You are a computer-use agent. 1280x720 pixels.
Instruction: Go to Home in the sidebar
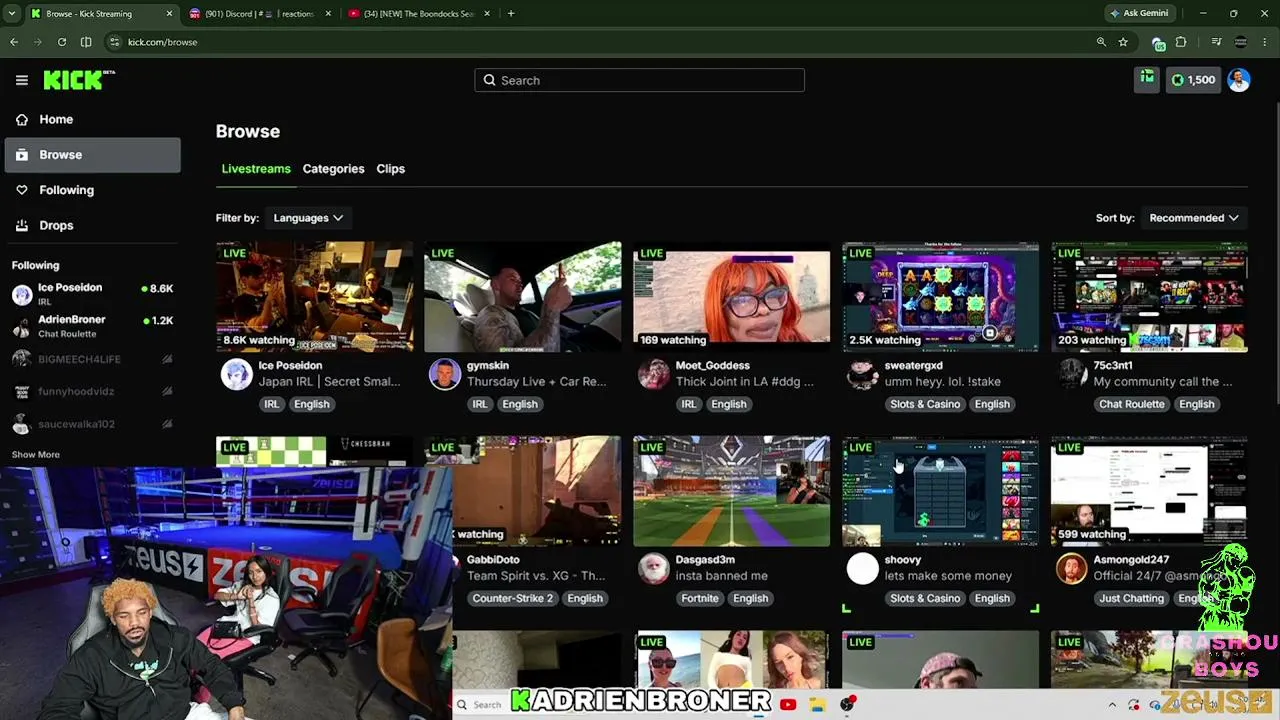[x=92, y=119]
